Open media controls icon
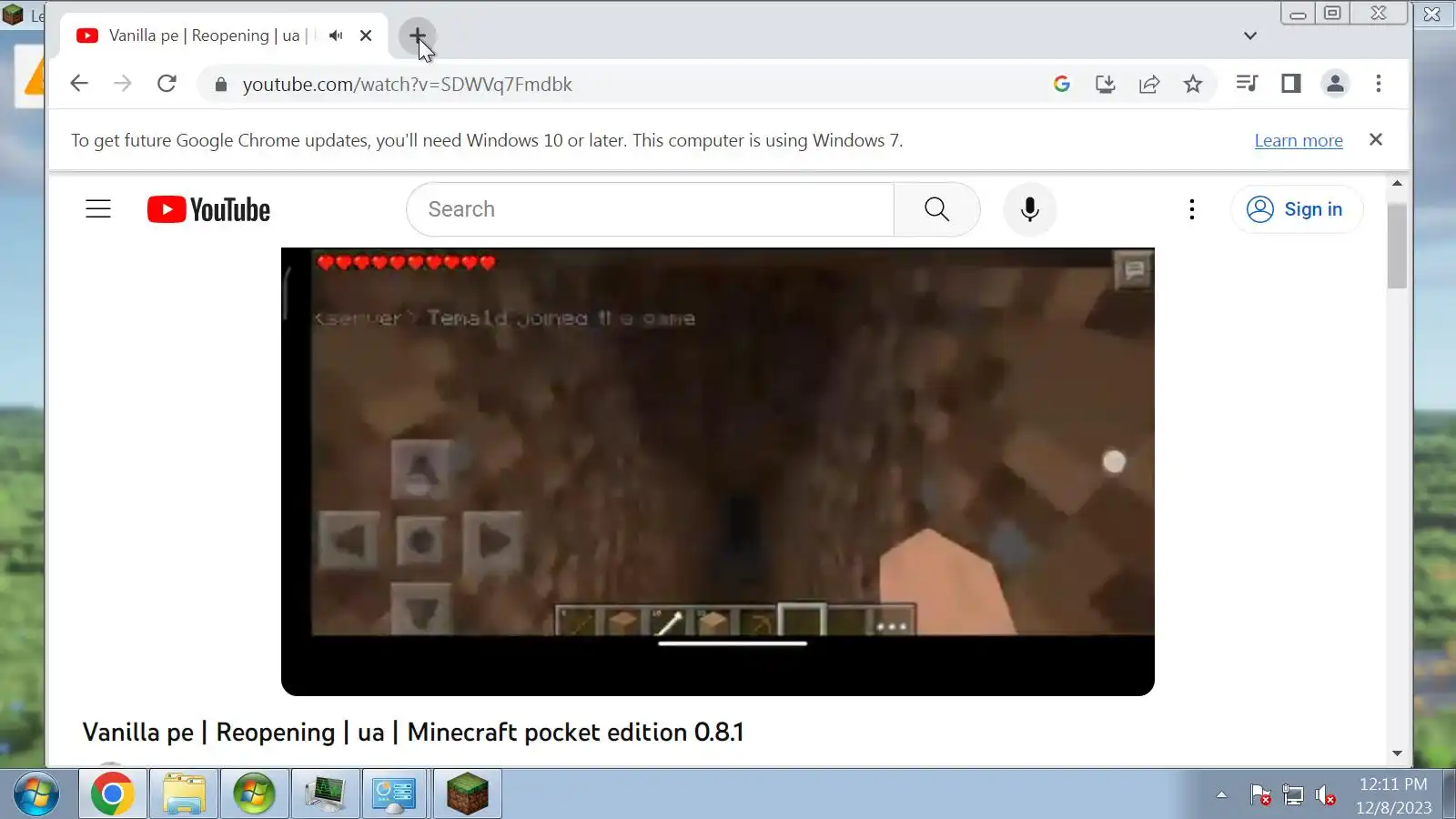This screenshot has height=819, width=1456. (x=1247, y=84)
